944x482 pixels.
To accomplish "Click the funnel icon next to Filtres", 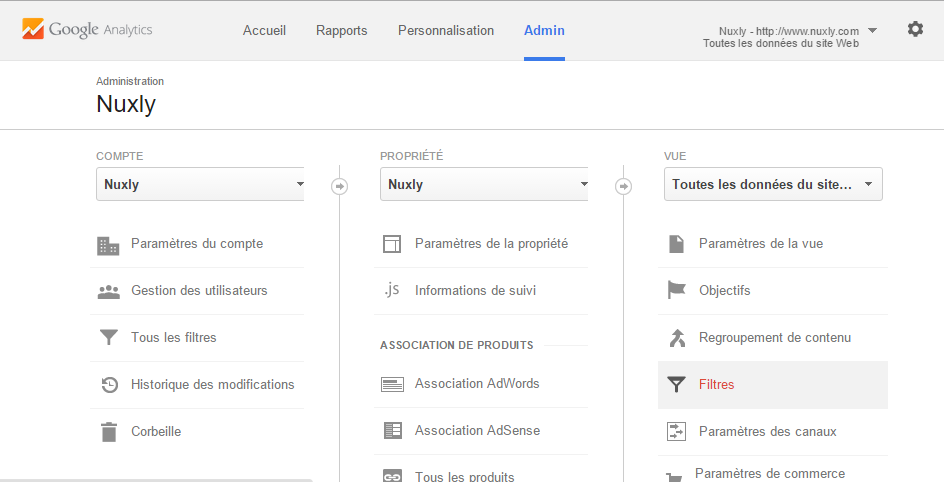I will coord(677,385).
